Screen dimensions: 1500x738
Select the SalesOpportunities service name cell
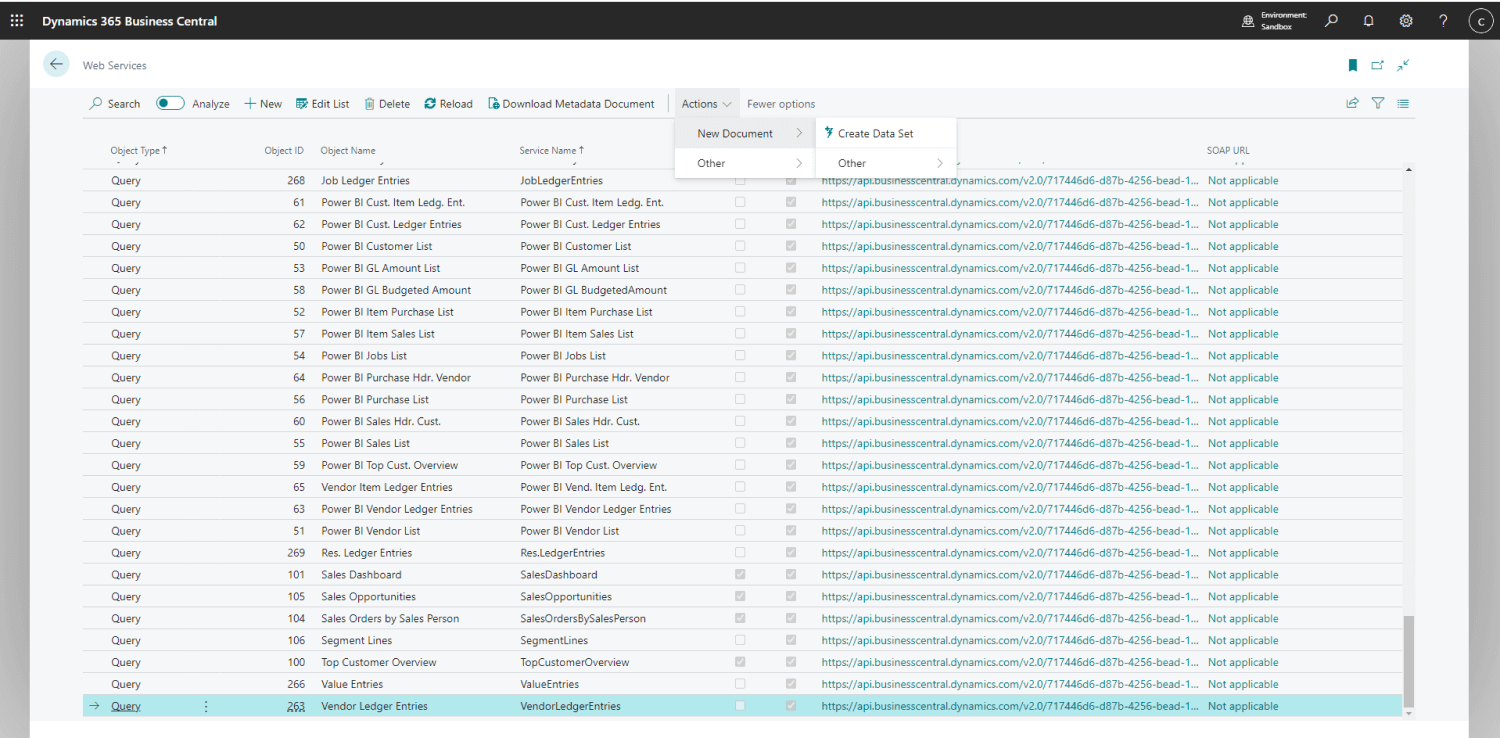pyautogui.click(x=566, y=597)
